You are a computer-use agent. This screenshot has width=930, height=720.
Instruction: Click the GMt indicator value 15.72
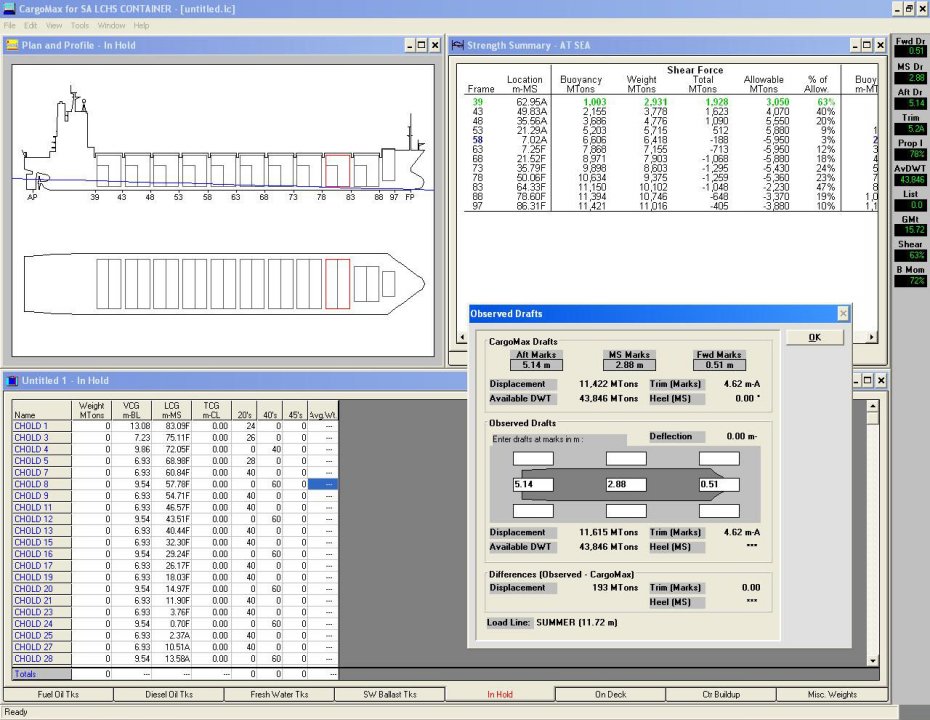click(x=910, y=230)
